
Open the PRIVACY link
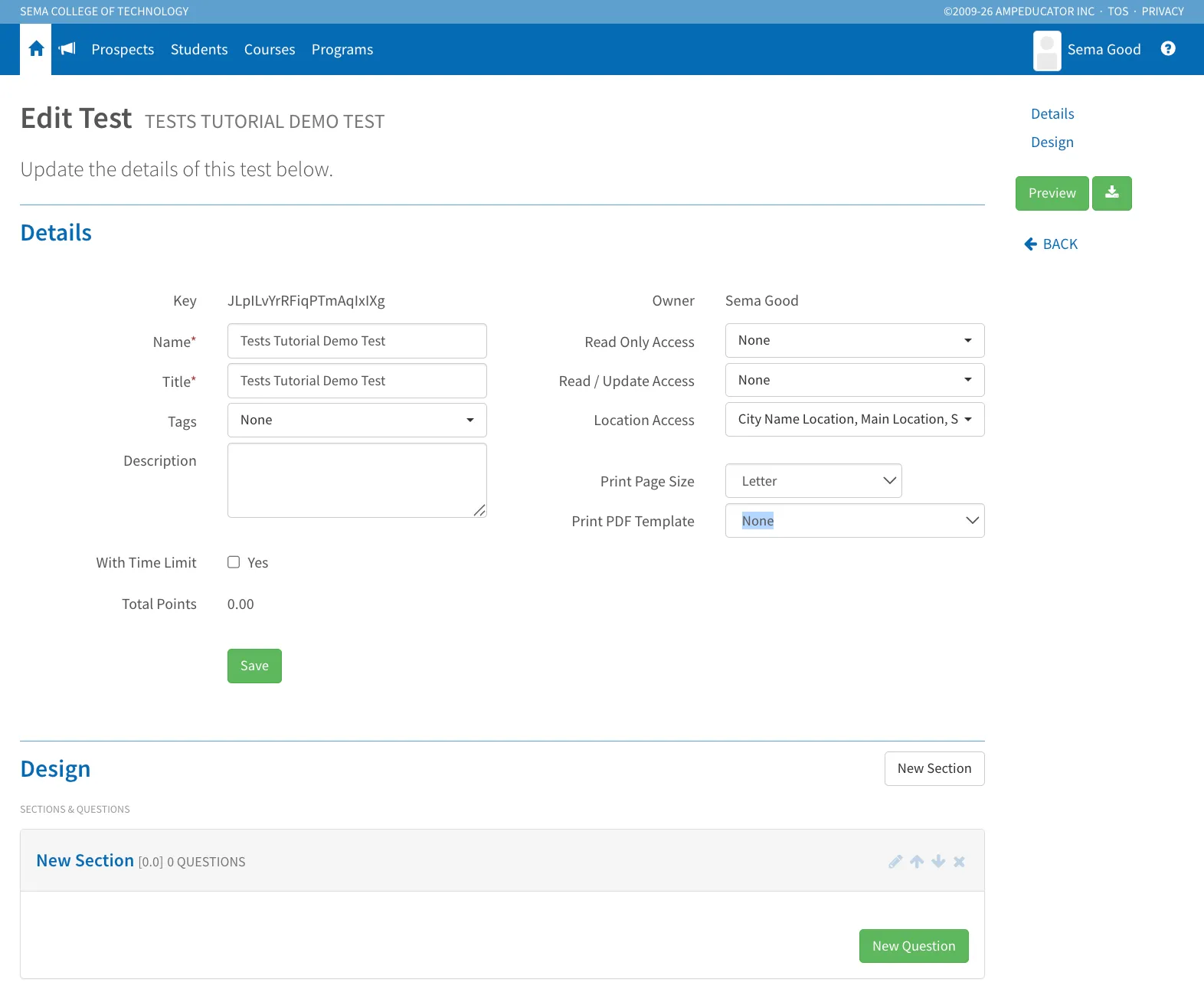pos(1163,11)
